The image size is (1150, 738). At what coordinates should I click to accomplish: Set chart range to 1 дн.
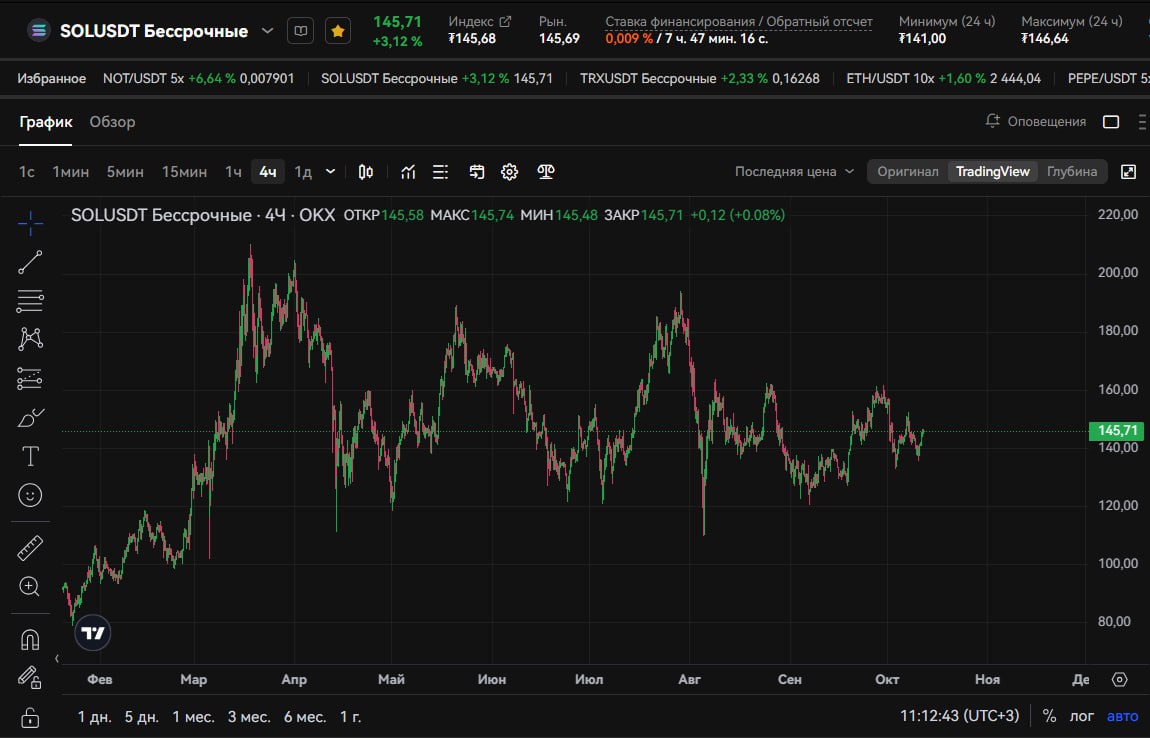tap(95, 717)
